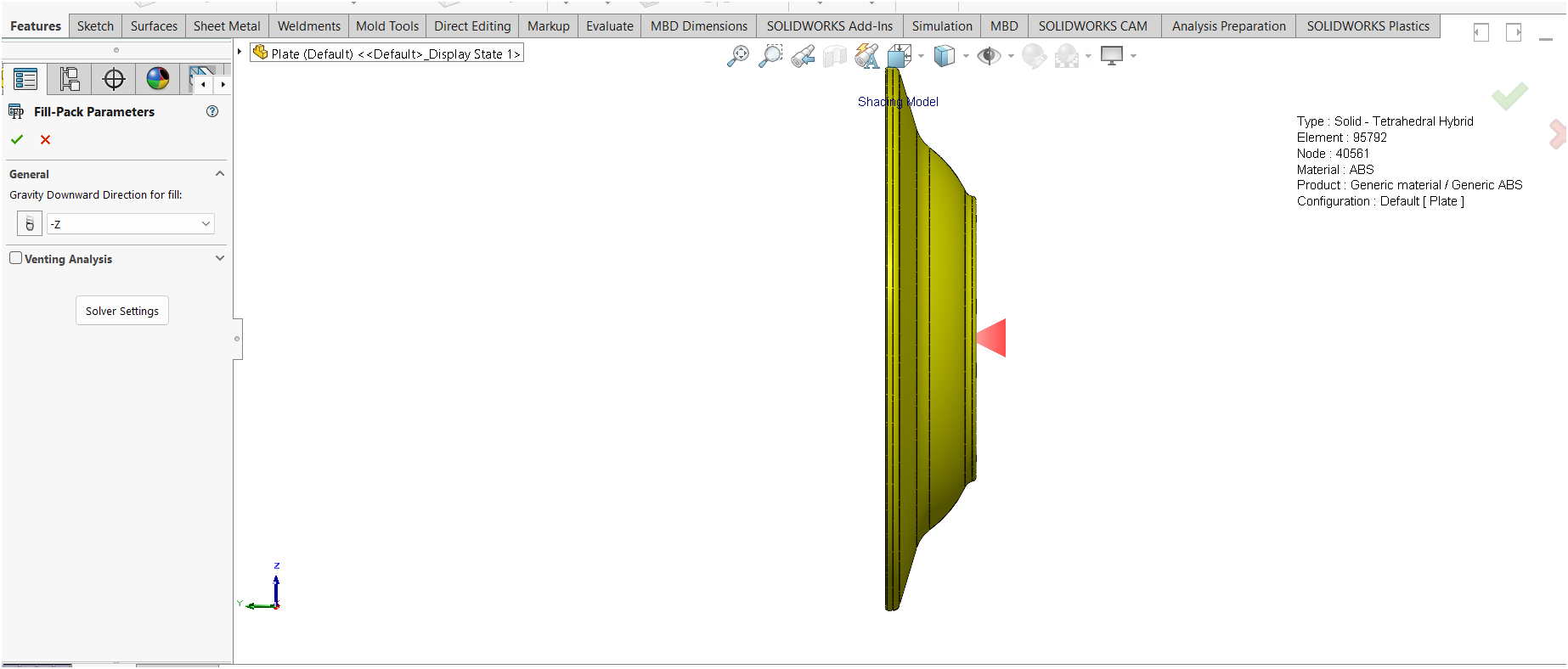Click the Apply Scene icon
Viewport: 1568px width, 669px height.
(x=1066, y=56)
